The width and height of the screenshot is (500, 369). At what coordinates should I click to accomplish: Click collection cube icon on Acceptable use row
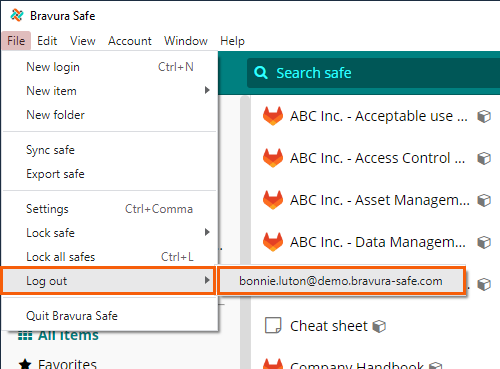click(x=484, y=116)
